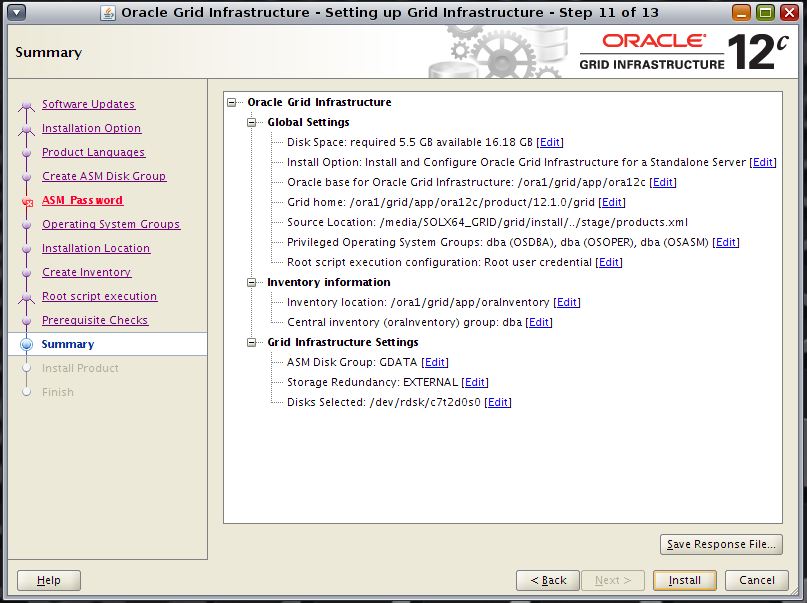This screenshot has height=603, width=807.
Task: Edit Storage Redundancy EXTERNAL
Action: [x=475, y=383]
